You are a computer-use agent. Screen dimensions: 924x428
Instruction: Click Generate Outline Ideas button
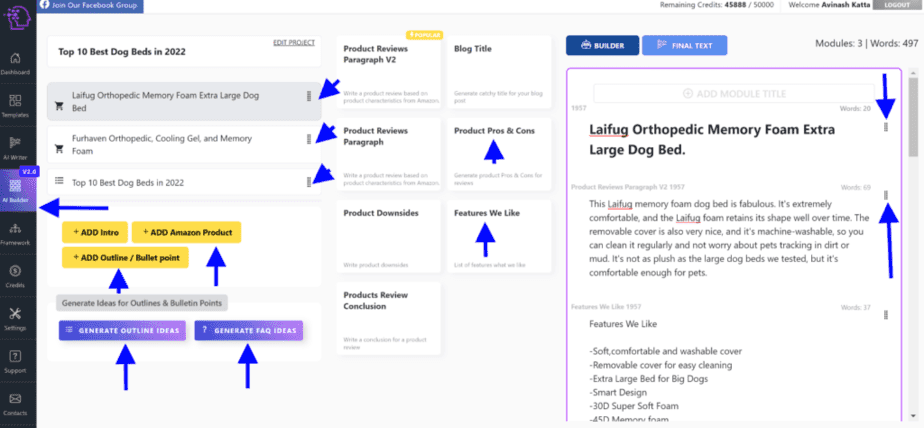coord(123,331)
